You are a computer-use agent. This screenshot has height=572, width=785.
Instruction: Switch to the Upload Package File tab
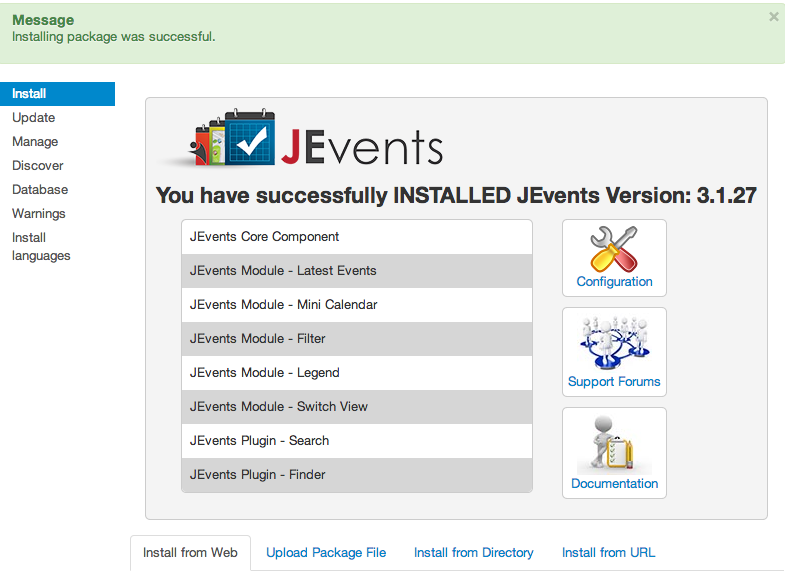click(326, 552)
